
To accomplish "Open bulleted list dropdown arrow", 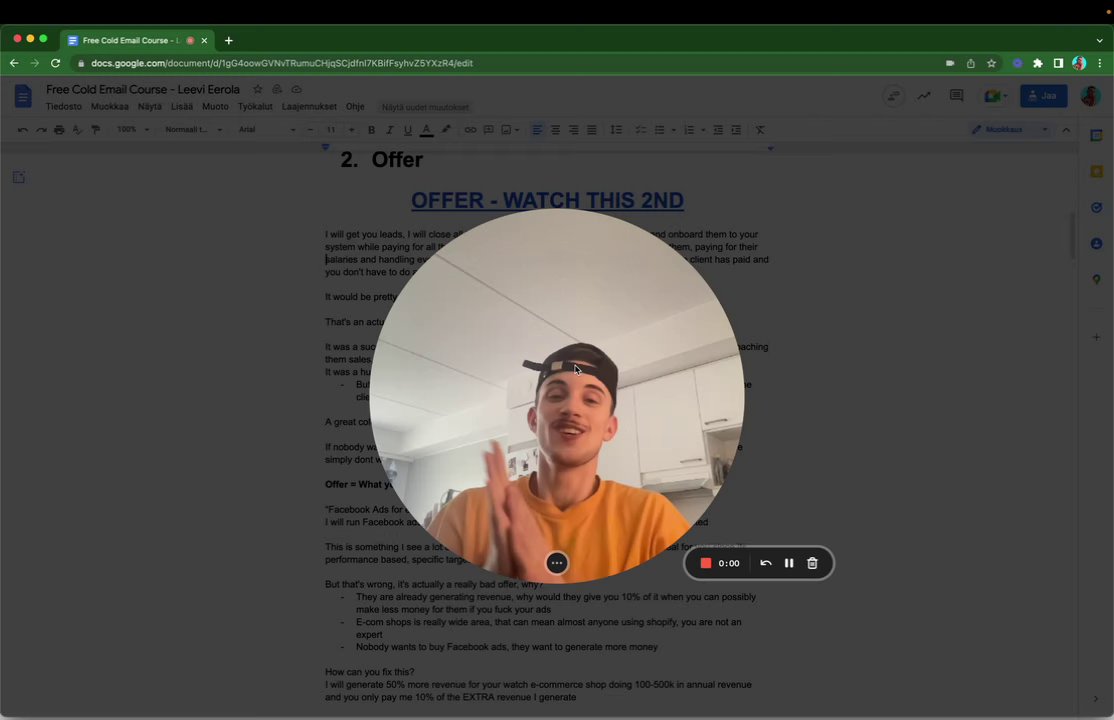I will [x=674, y=130].
